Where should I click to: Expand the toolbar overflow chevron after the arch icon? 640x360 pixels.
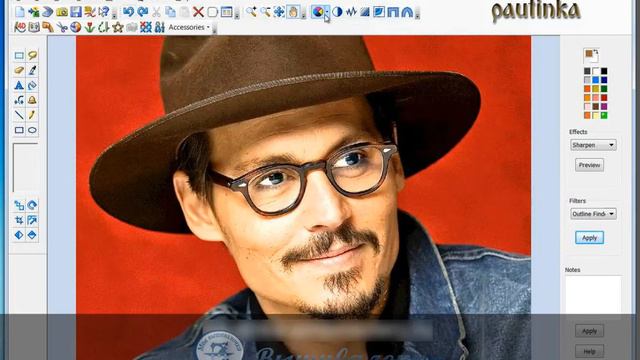point(417,15)
